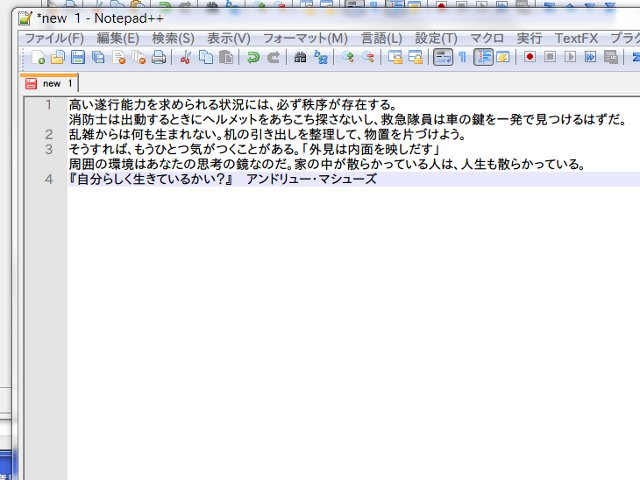Click the Copy icon in the toolbar
640x480 pixels.
pyautogui.click(x=206, y=57)
